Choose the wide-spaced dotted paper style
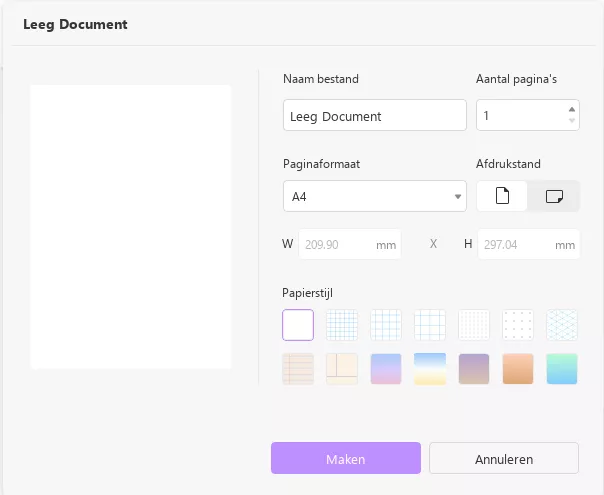Image resolution: width=604 pixels, height=495 pixels. coord(518,325)
